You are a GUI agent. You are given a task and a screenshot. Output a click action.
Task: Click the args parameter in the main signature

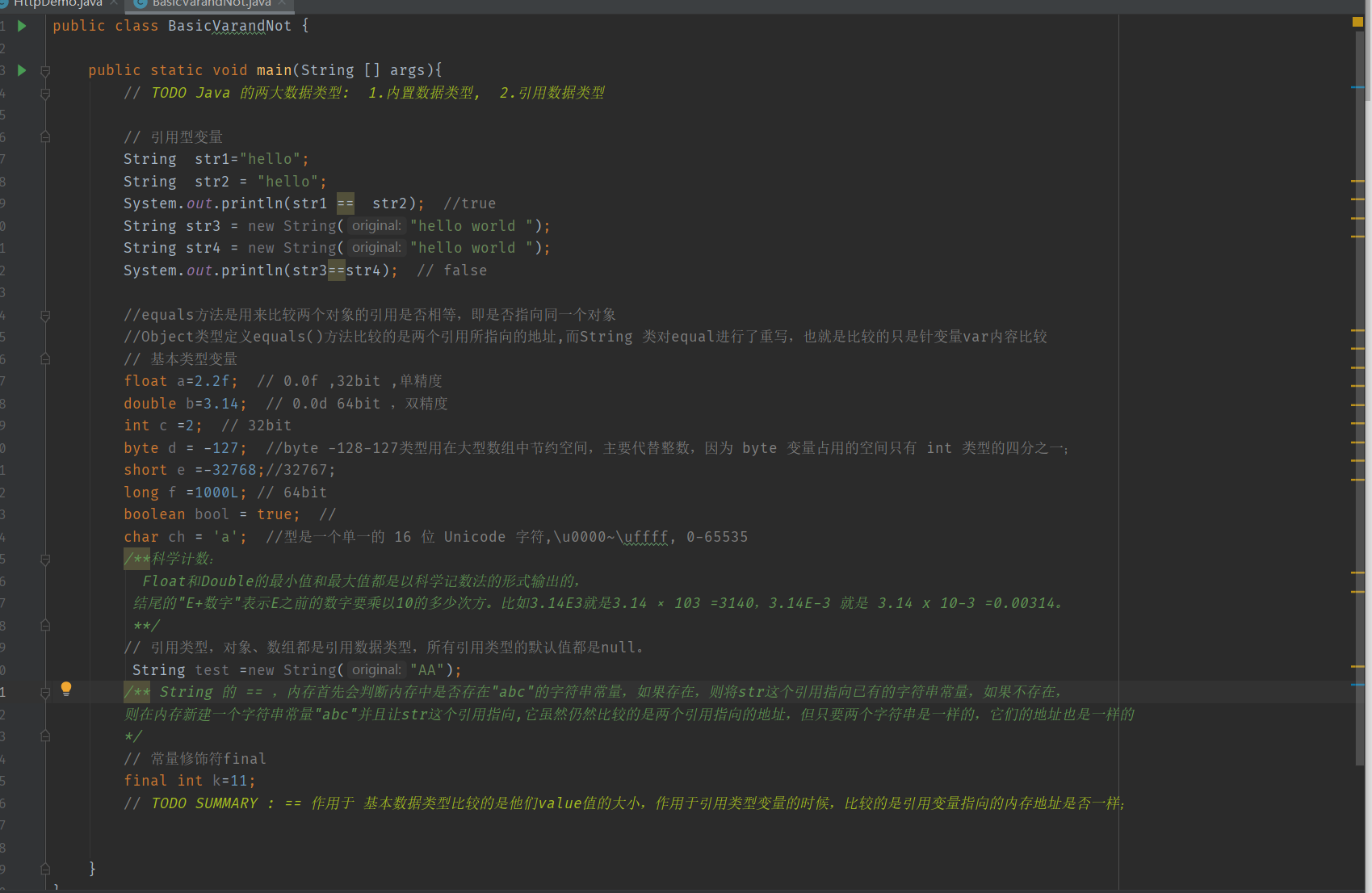pos(407,70)
